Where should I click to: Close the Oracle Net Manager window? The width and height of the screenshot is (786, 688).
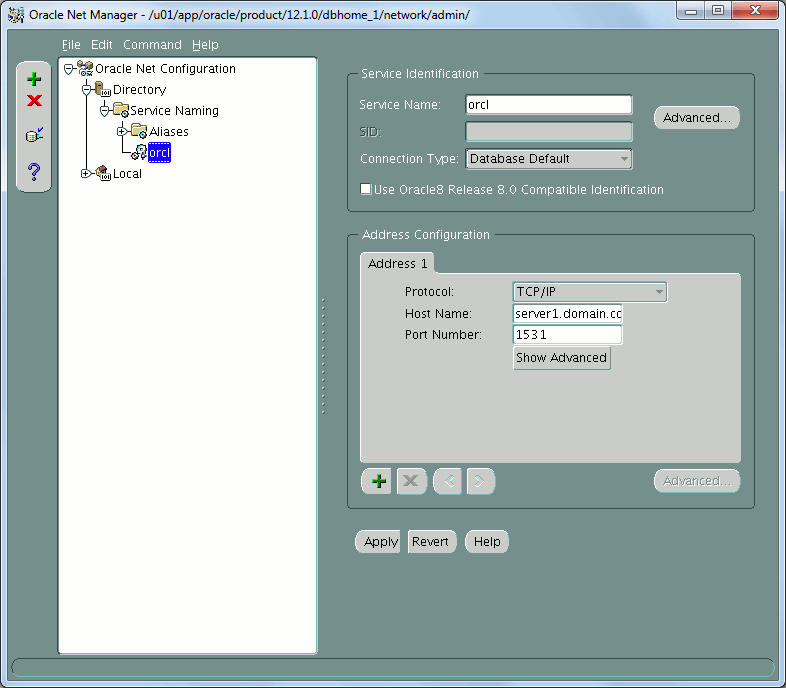pyautogui.click(x=755, y=11)
